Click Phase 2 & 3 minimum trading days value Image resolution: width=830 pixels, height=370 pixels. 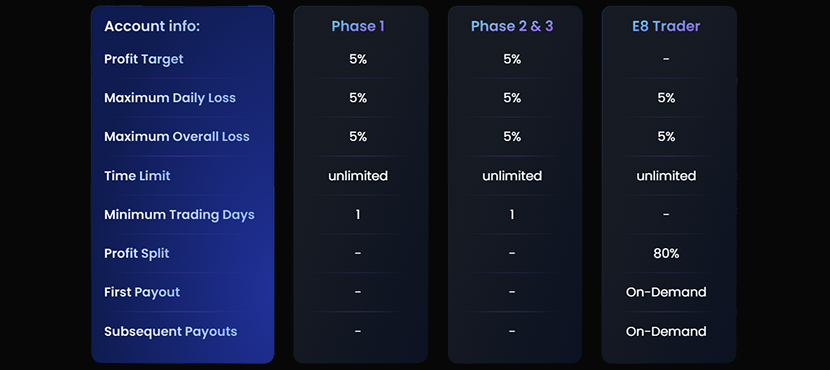coord(512,215)
